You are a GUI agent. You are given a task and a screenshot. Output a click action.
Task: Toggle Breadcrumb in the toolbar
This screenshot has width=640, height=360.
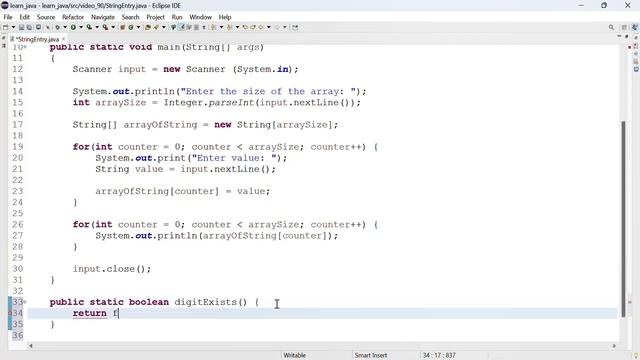tap(173, 27)
